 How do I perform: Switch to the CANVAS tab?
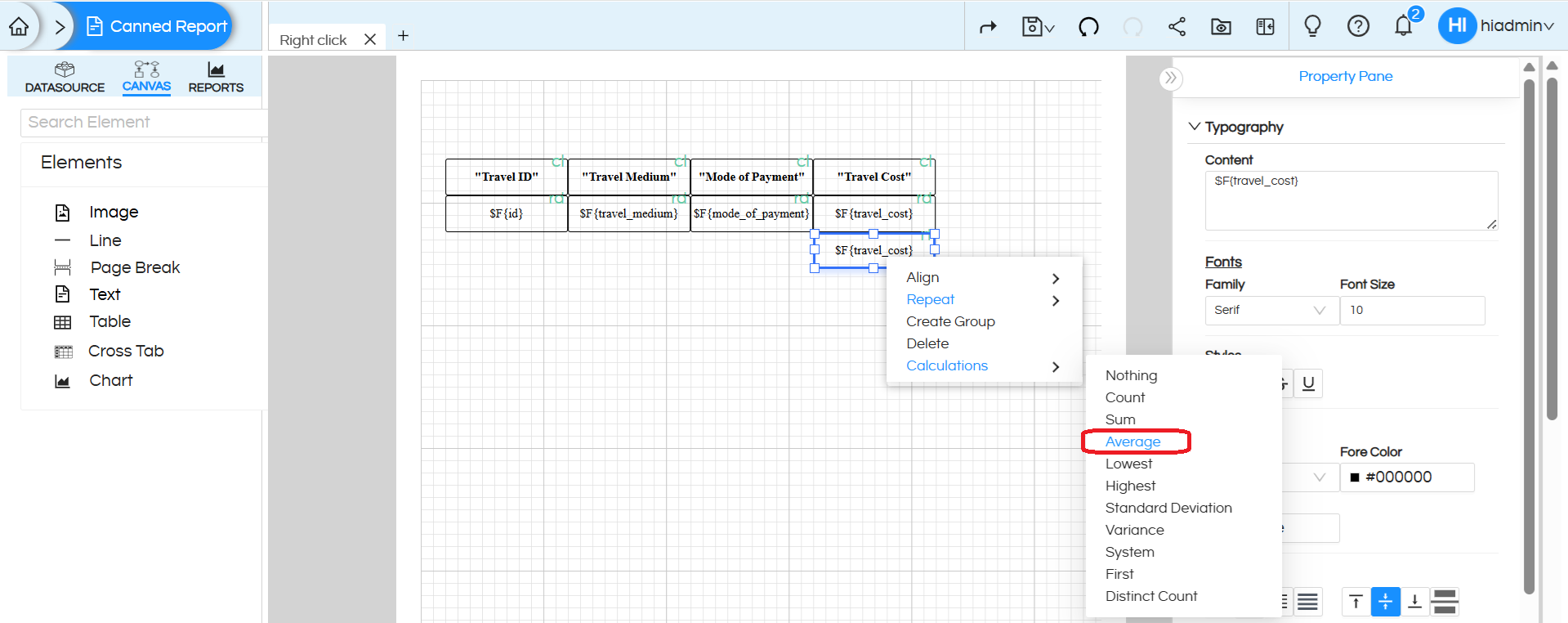pyautogui.click(x=146, y=78)
